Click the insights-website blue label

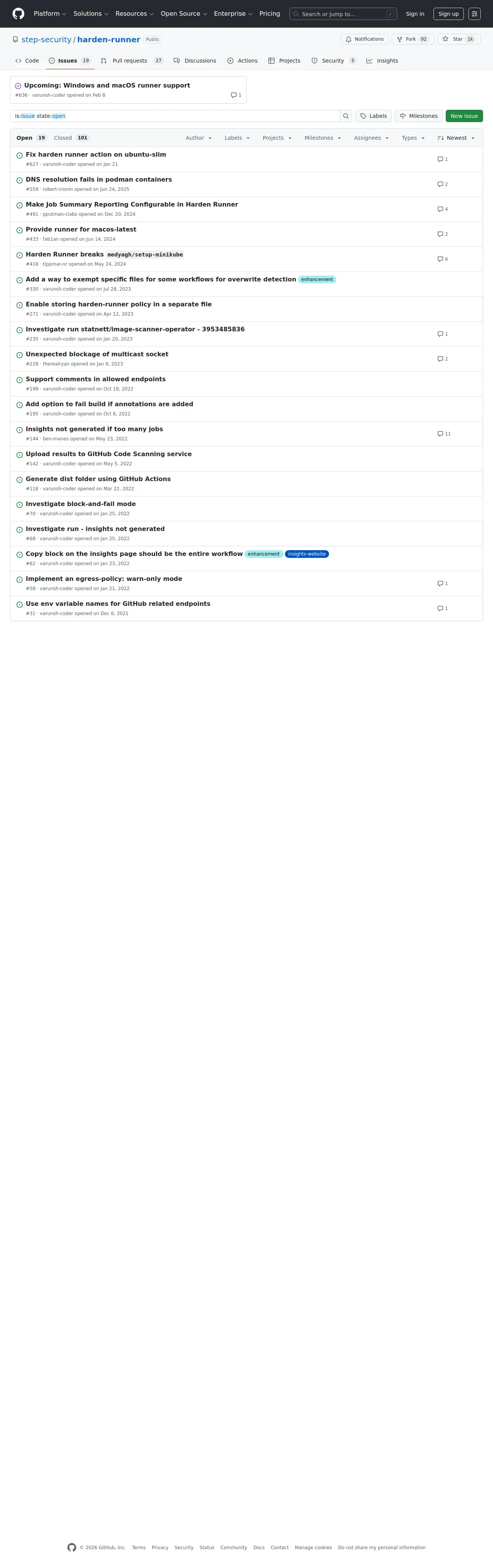coord(306,554)
